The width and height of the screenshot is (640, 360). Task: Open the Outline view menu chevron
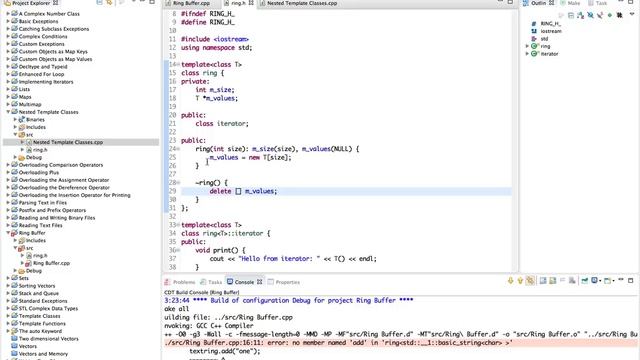click(632, 15)
